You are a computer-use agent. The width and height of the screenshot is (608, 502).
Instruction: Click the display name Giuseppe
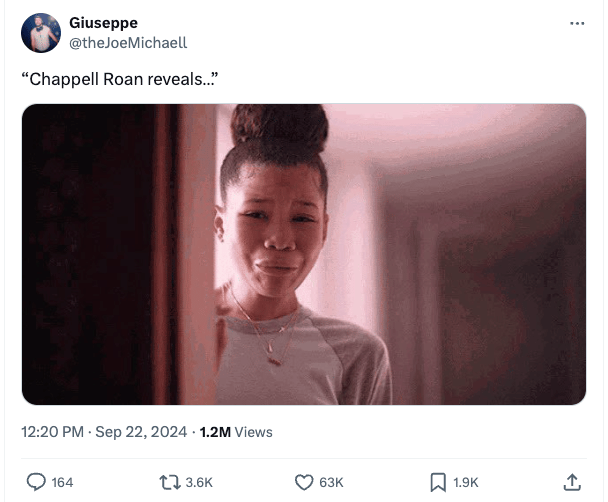(103, 23)
